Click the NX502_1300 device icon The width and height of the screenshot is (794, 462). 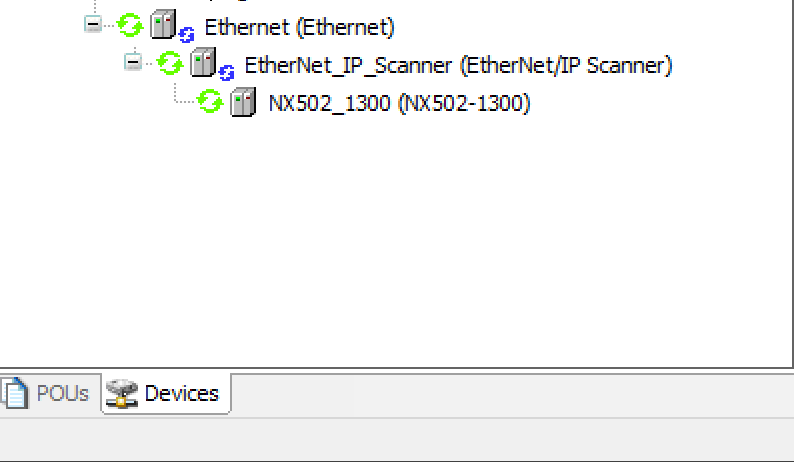pos(242,102)
